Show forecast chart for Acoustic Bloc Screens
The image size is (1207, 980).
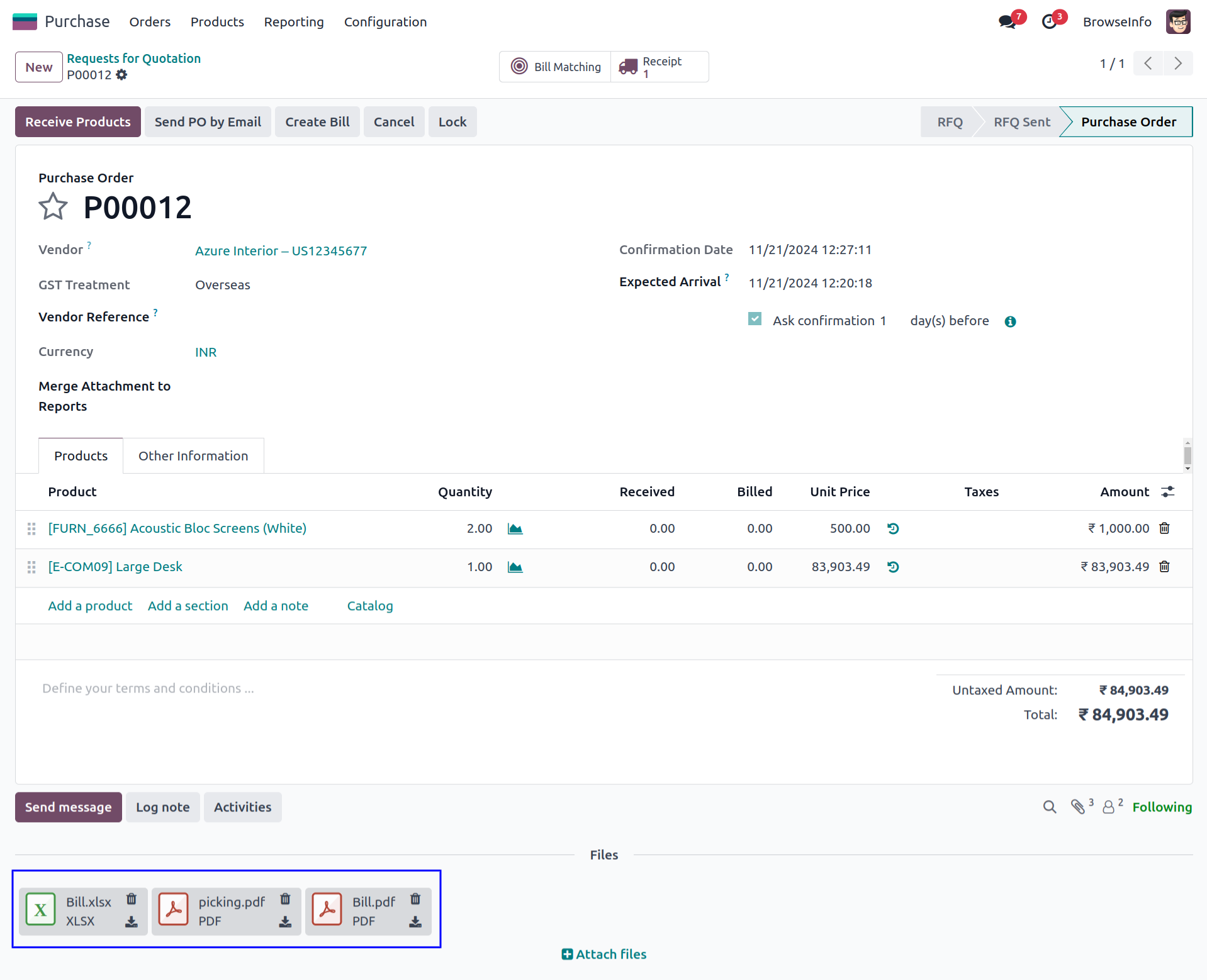[515, 529]
